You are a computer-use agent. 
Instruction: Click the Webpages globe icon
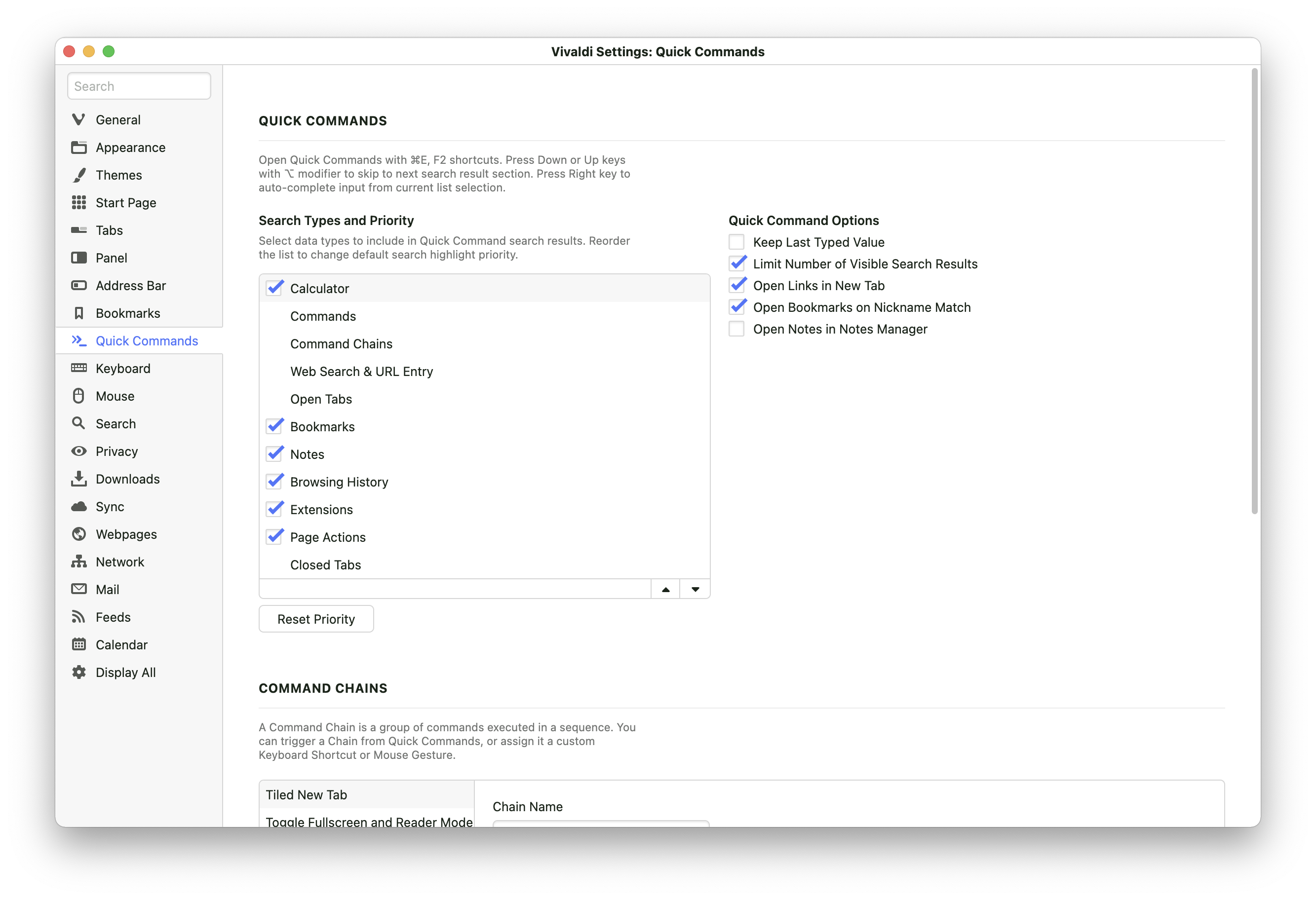point(78,534)
